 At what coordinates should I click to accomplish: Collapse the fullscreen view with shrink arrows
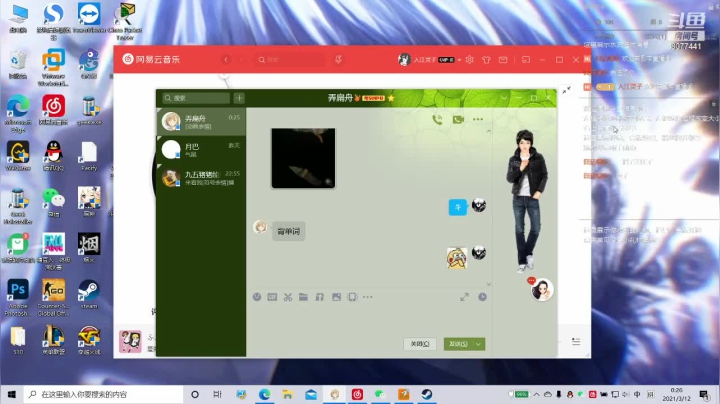pos(567,90)
